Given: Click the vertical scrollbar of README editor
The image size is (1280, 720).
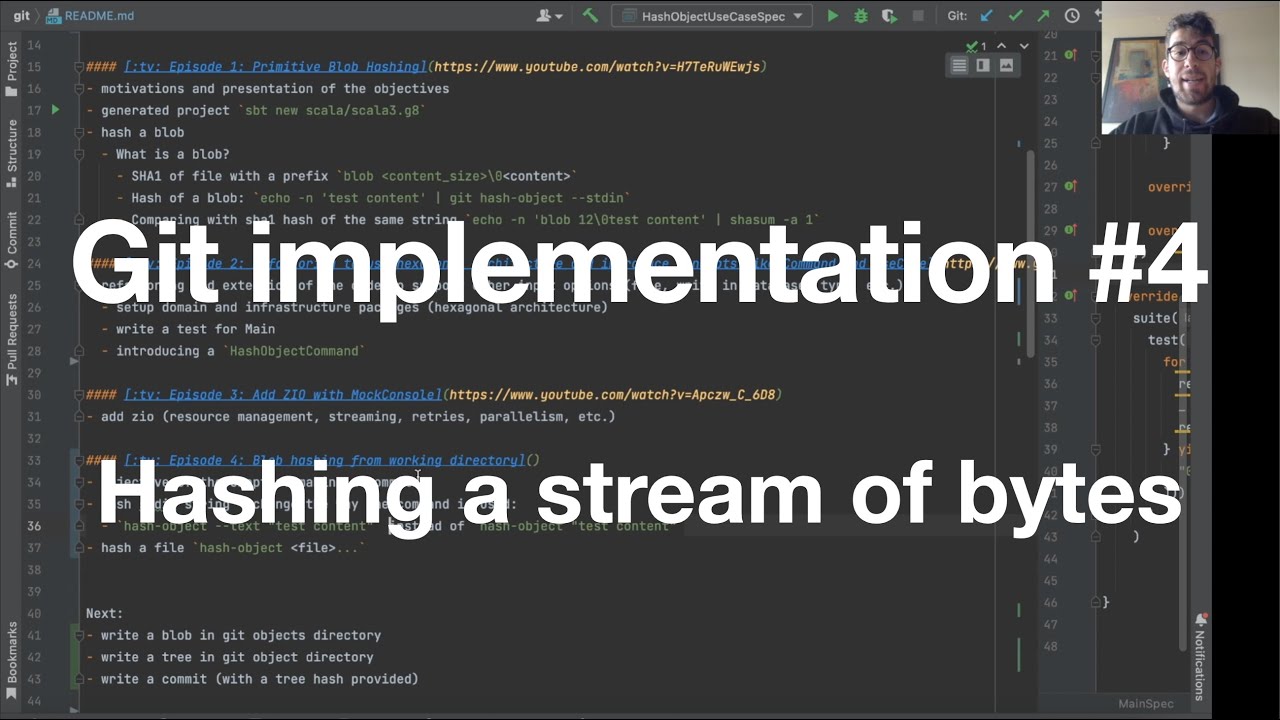Looking at the screenshot, I should (x=1032, y=255).
